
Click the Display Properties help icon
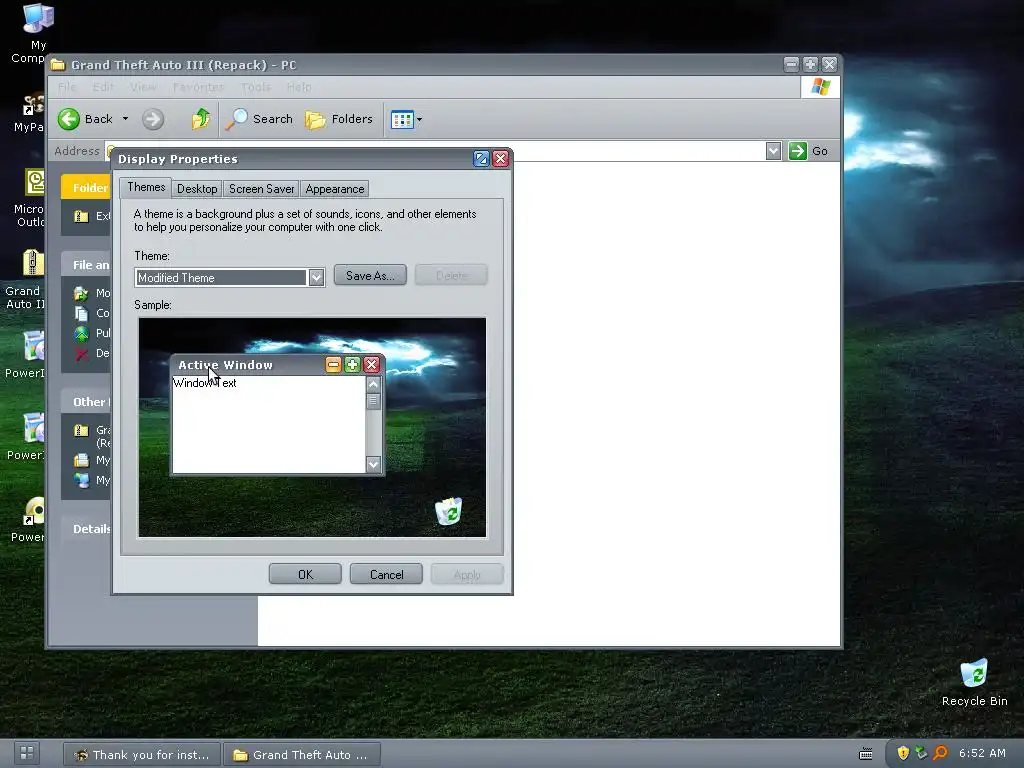pos(481,159)
